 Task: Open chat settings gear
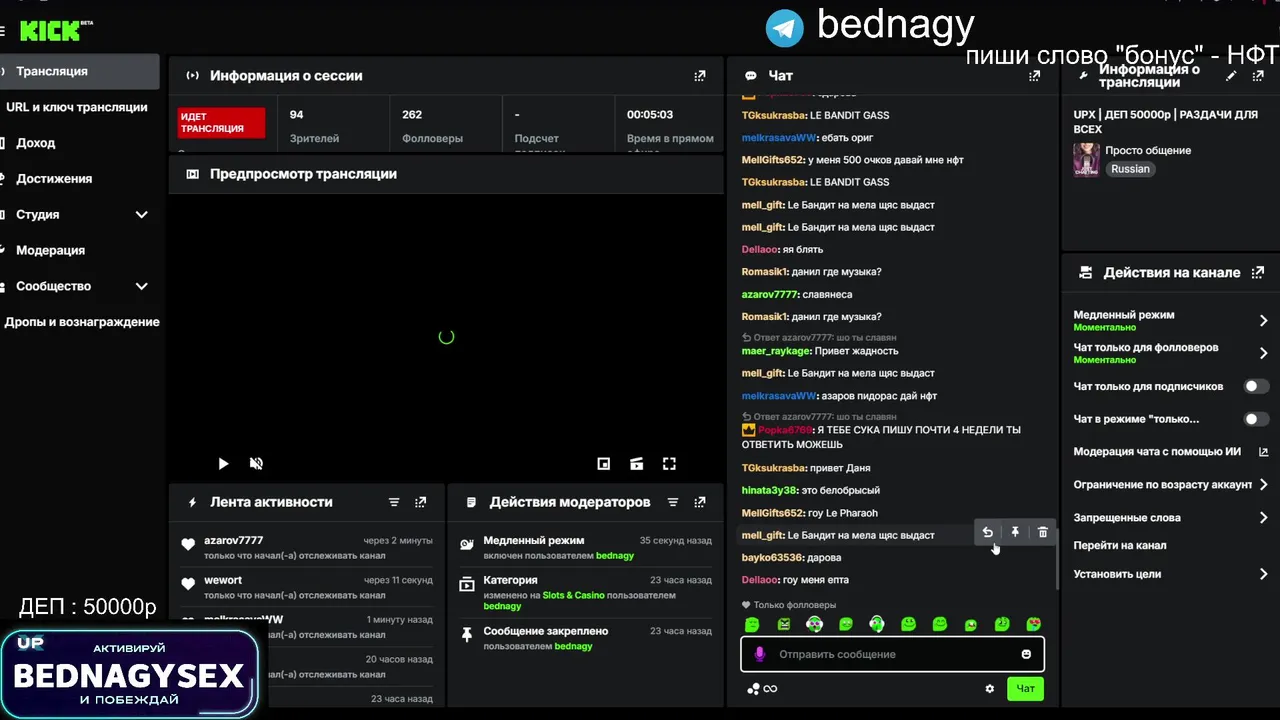[x=990, y=689]
